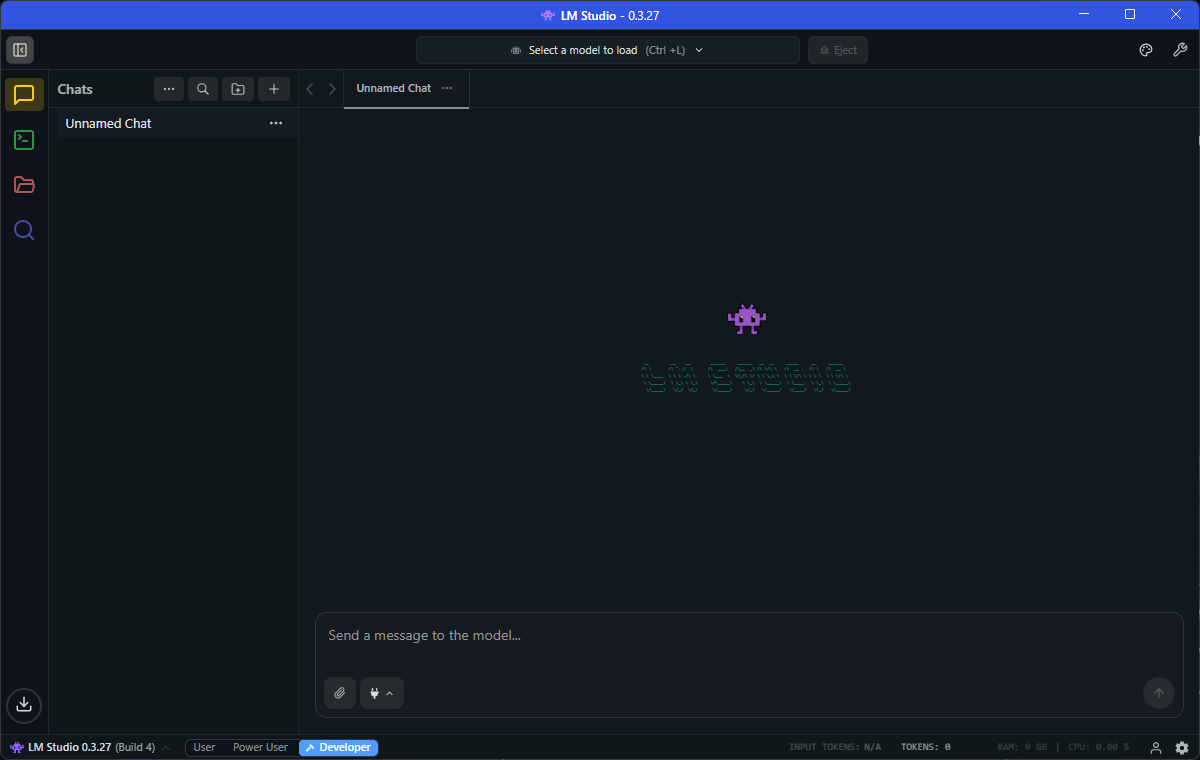This screenshot has width=1200, height=760.
Task: Open the wrench settings icon at top right
Action: 1179,50
